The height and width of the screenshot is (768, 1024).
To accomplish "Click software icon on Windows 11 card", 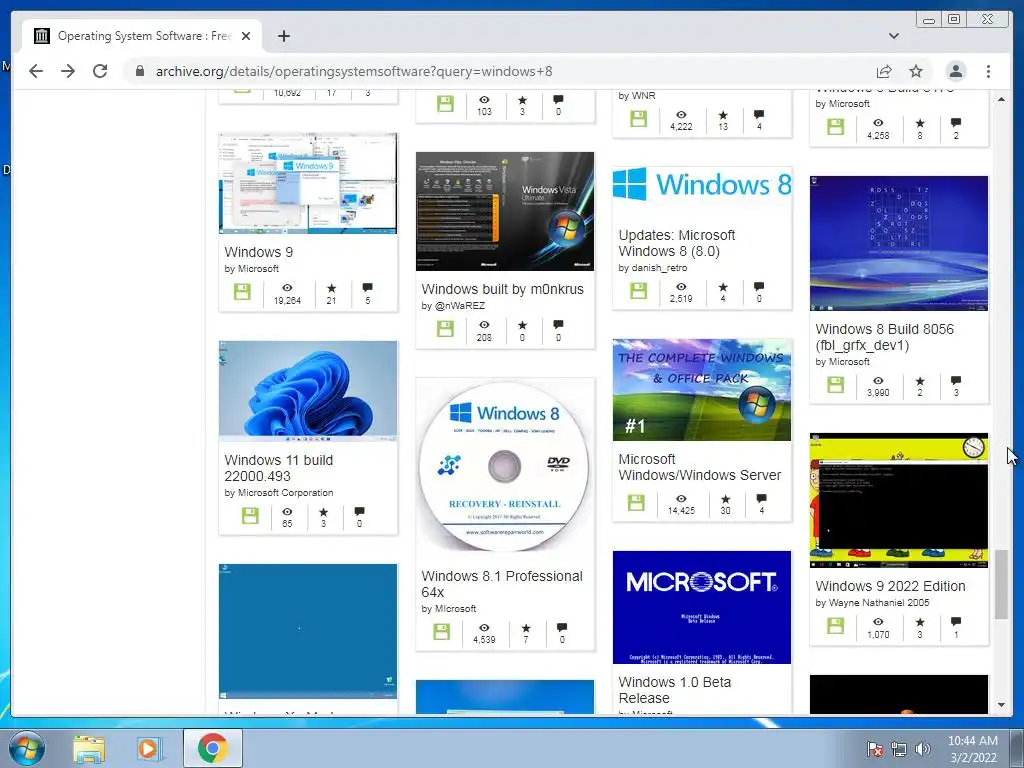I will pyautogui.click(x=250, y=516).
